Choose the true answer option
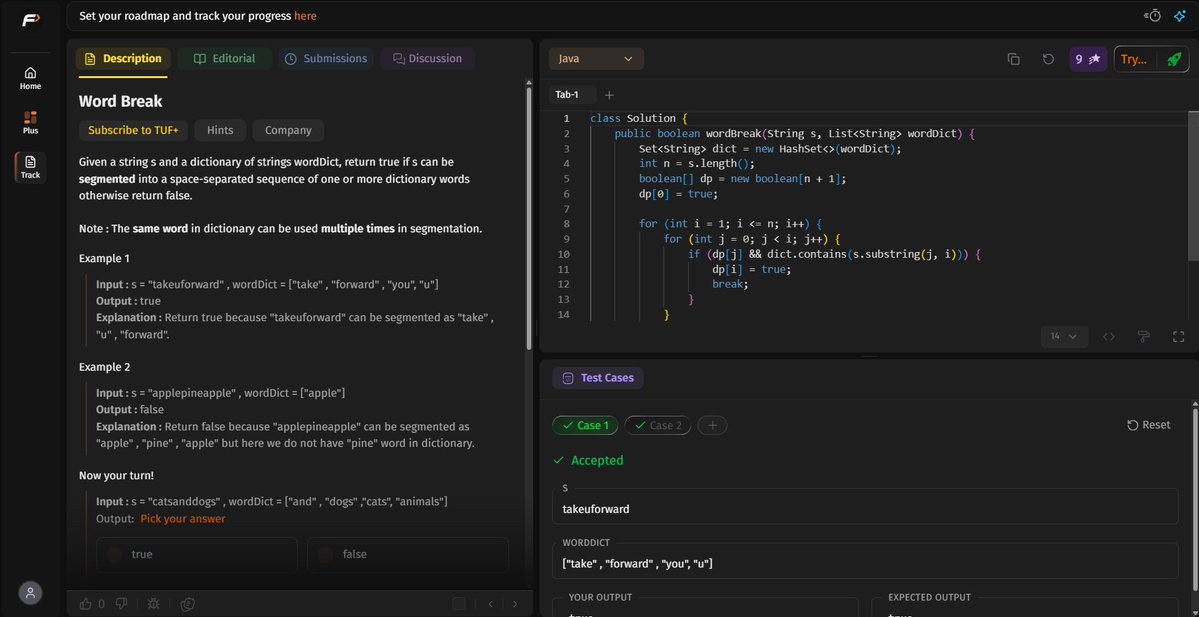 [x=197, y=554]
